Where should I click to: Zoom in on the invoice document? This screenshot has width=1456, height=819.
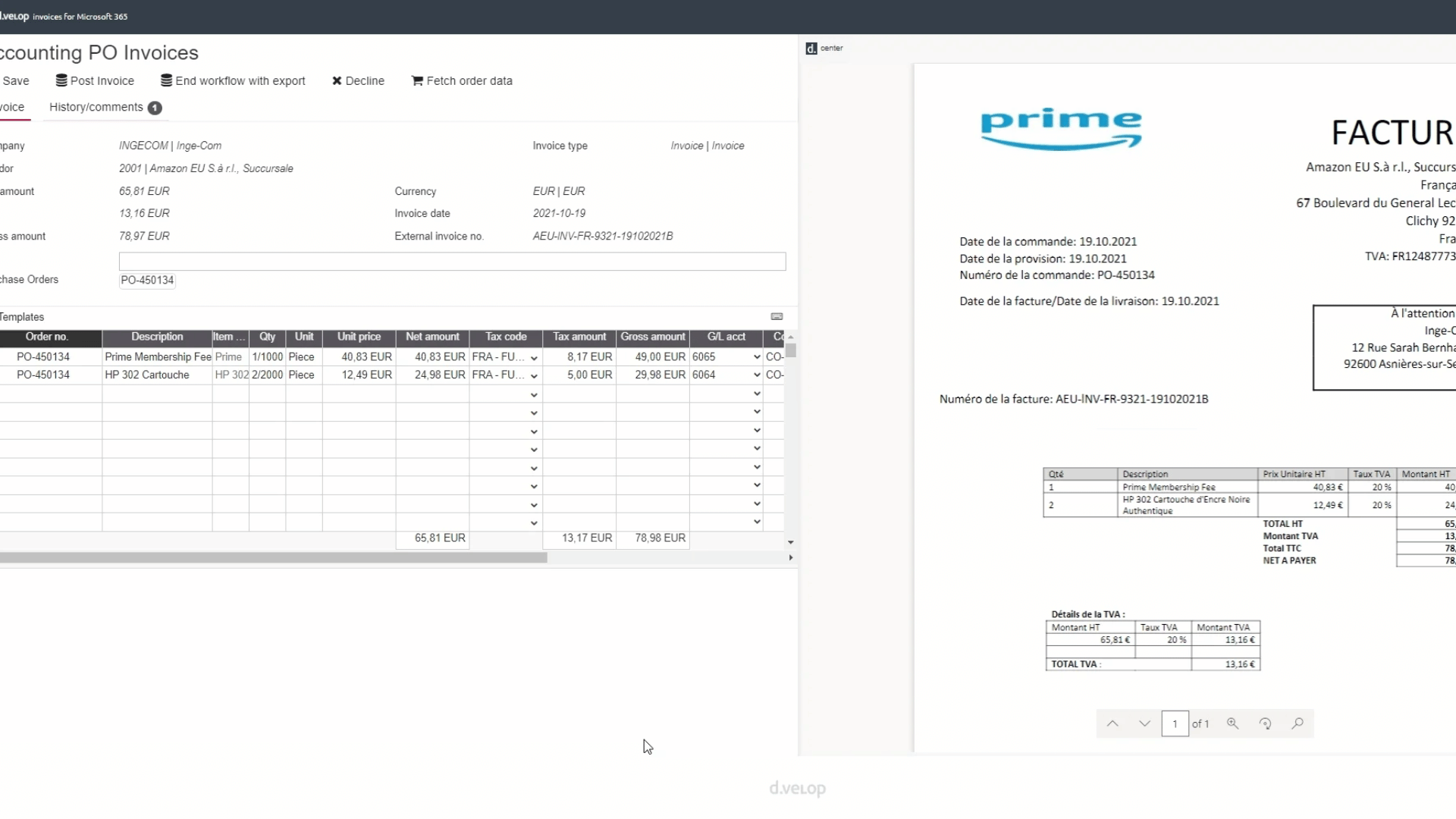(1233, 723)
